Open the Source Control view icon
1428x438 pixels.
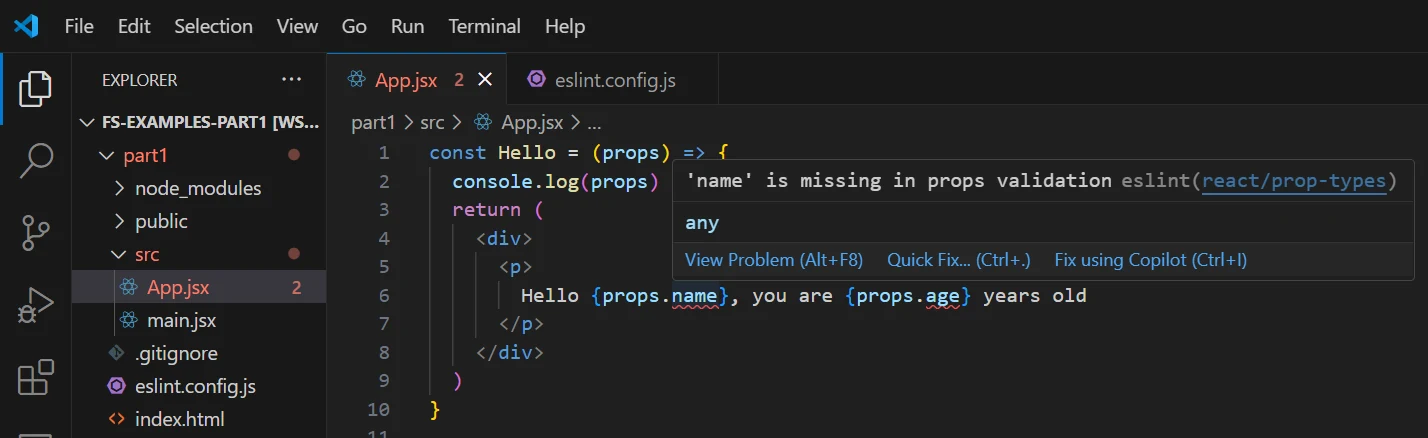coord(36,233)
